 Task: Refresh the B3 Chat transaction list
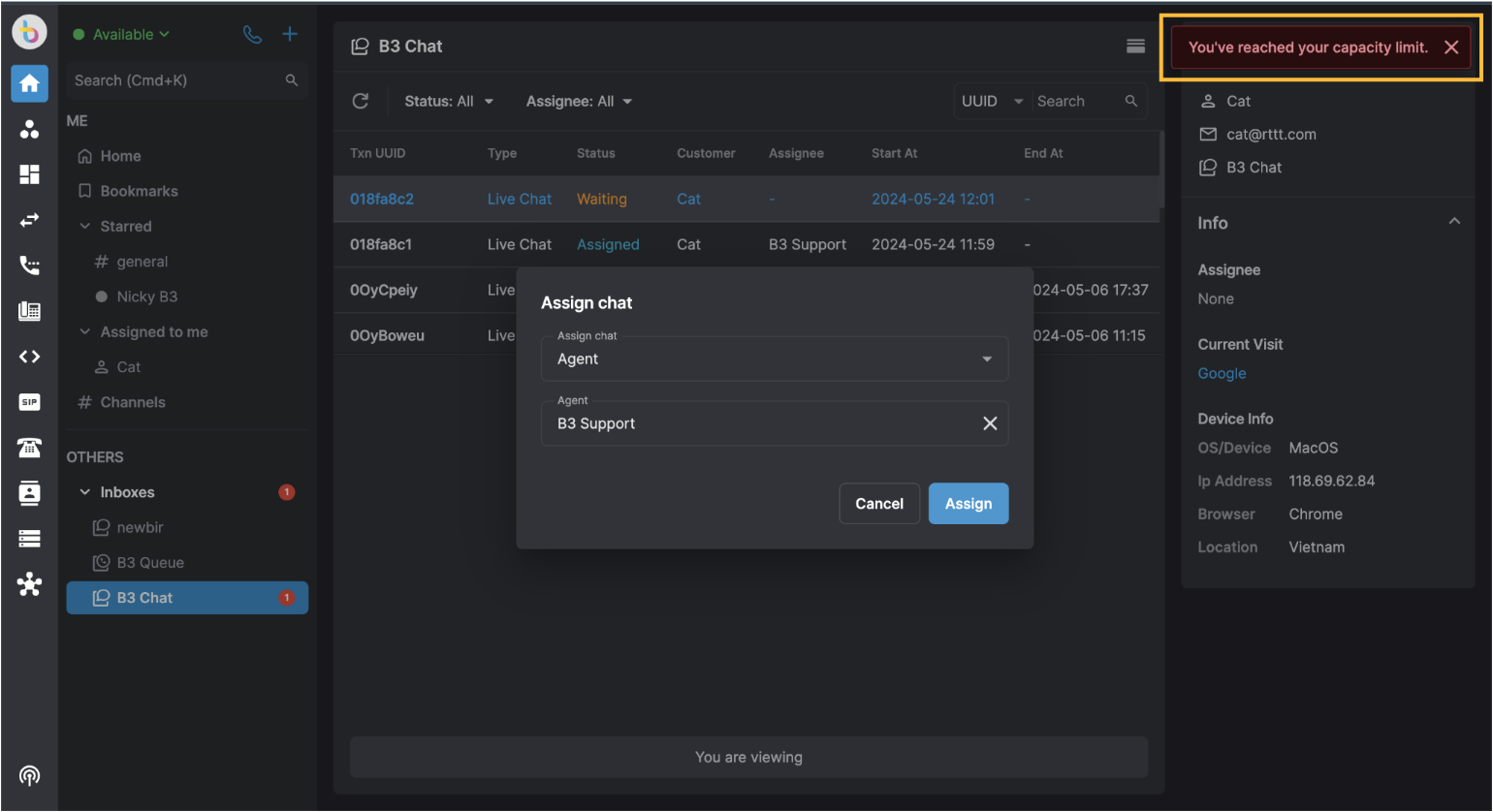click(x=361, y=101)
